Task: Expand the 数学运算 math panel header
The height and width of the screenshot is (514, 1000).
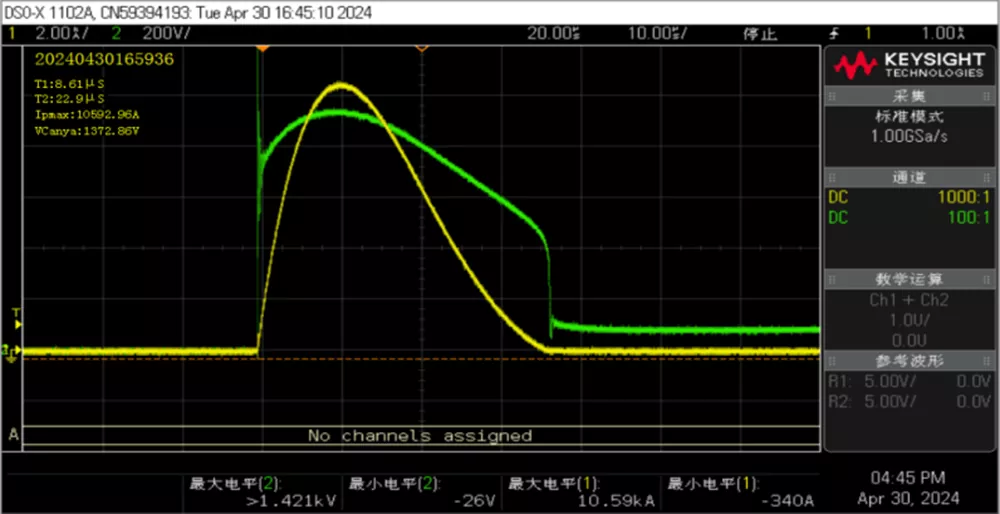Action: [910, 279]
